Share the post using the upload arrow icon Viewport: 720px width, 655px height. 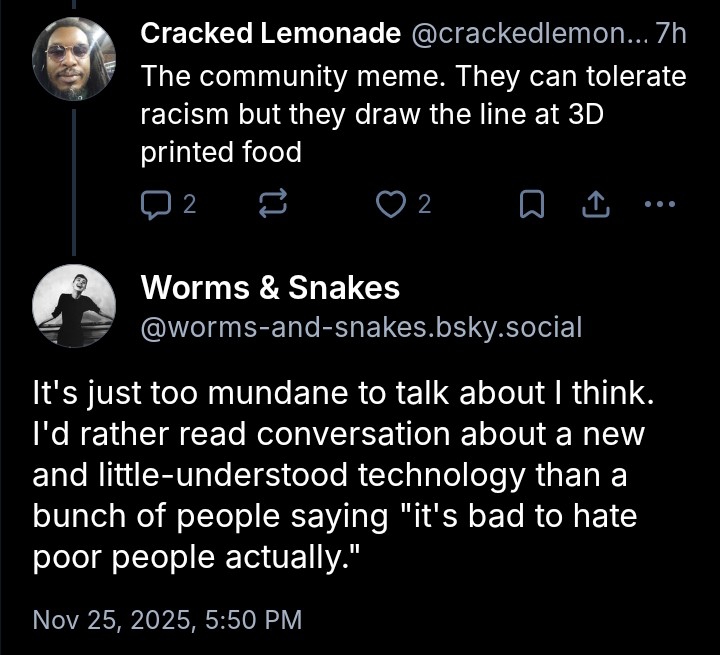[x=595, y=205]
